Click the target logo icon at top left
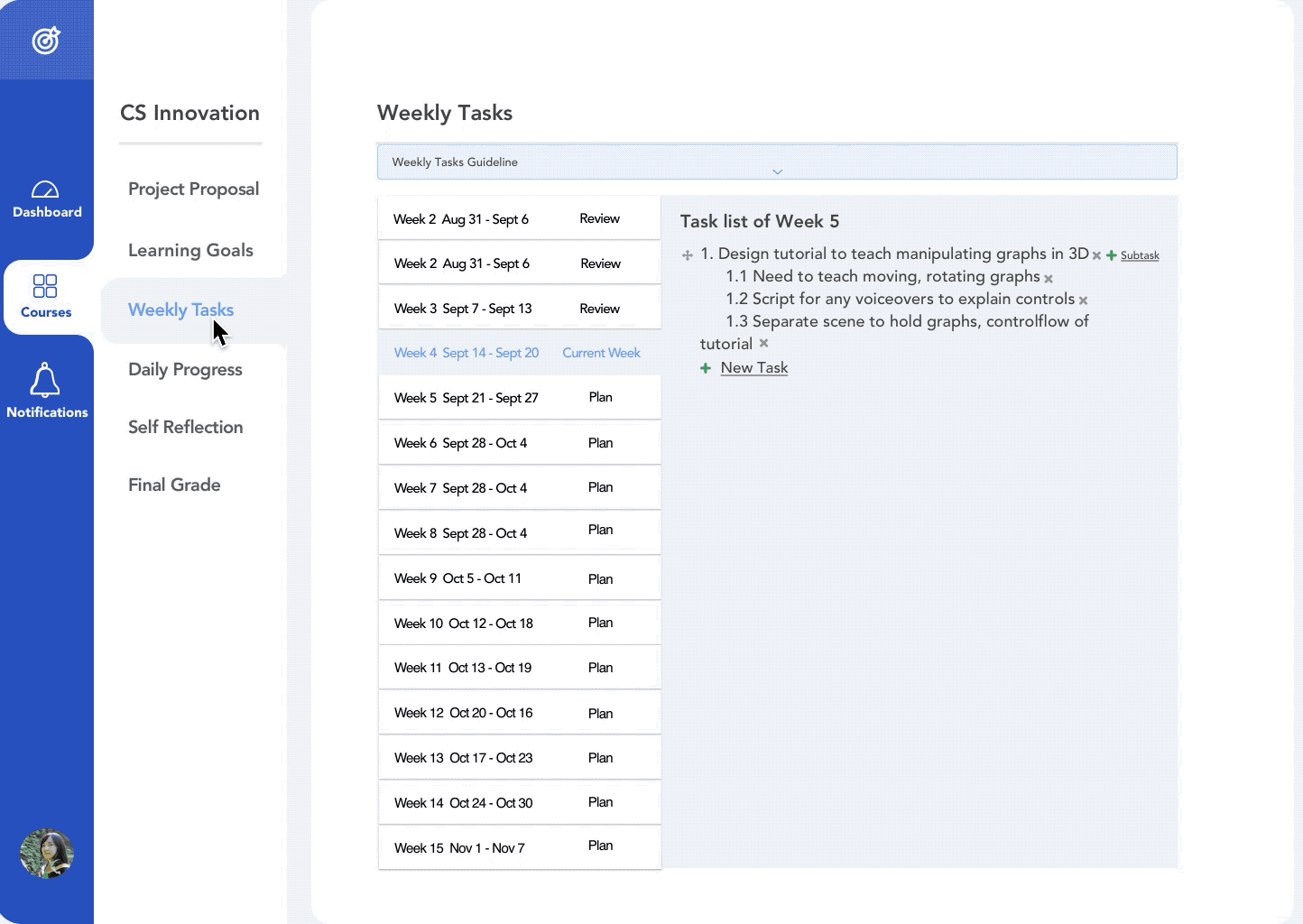Screen dimensions: 1303x924 pyautogui.click(x=46, y=41)
